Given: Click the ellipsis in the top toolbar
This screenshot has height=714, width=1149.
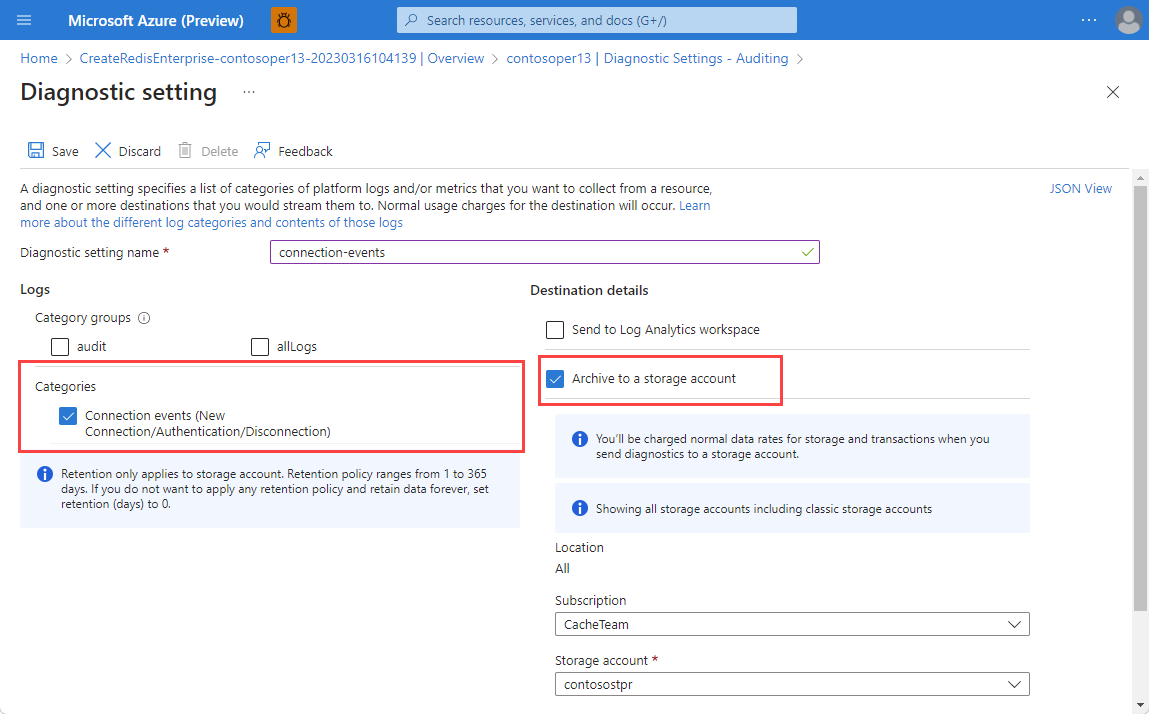Looking at the screenshot, I should 1088,19.
